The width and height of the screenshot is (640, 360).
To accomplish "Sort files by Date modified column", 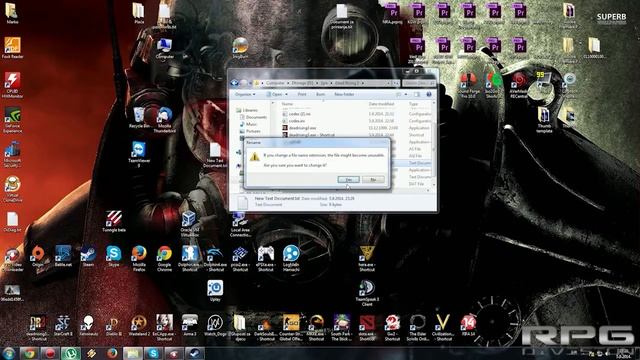I will pos(381,104).
